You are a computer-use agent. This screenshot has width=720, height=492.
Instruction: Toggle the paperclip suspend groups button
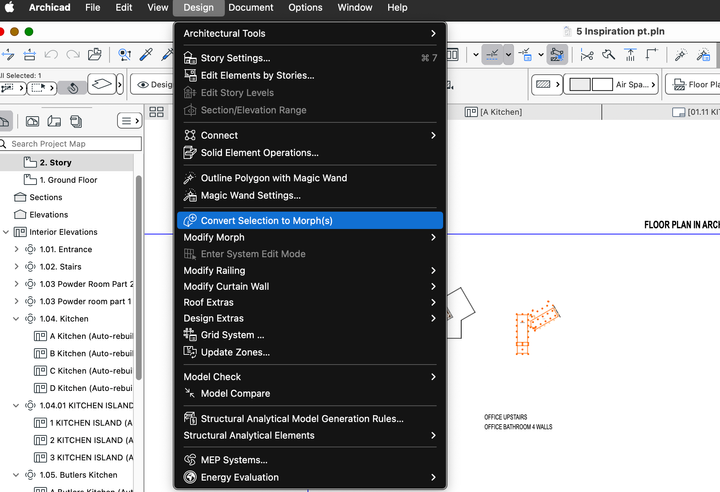[x=73, y=87]
